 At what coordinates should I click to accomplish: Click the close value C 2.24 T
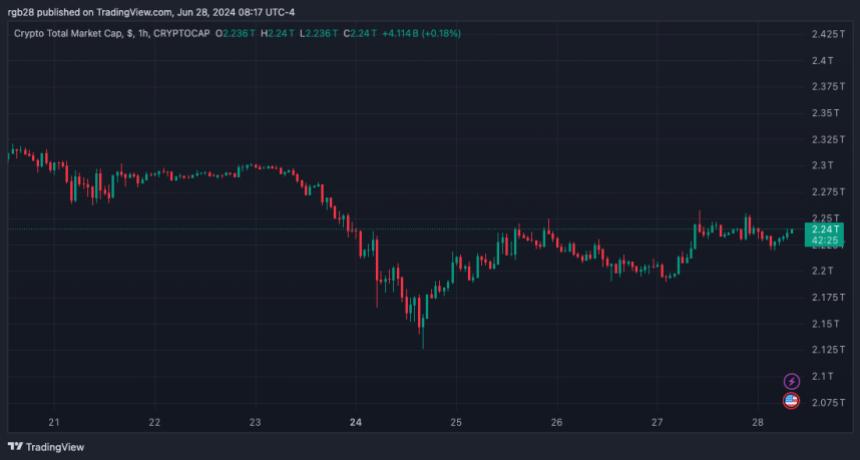click(x=360, y=33)
